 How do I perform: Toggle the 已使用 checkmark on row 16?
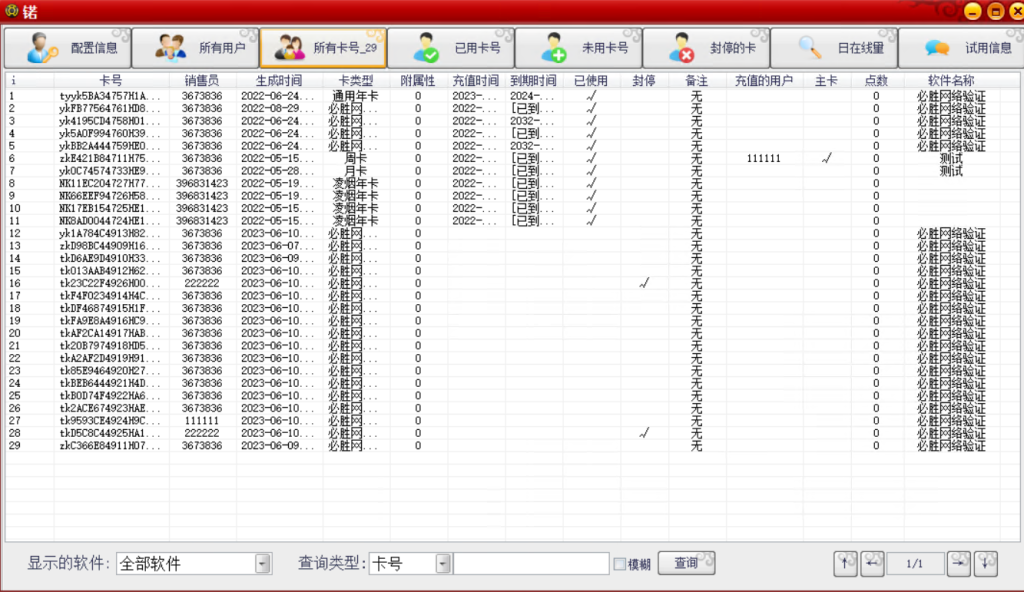644,284
